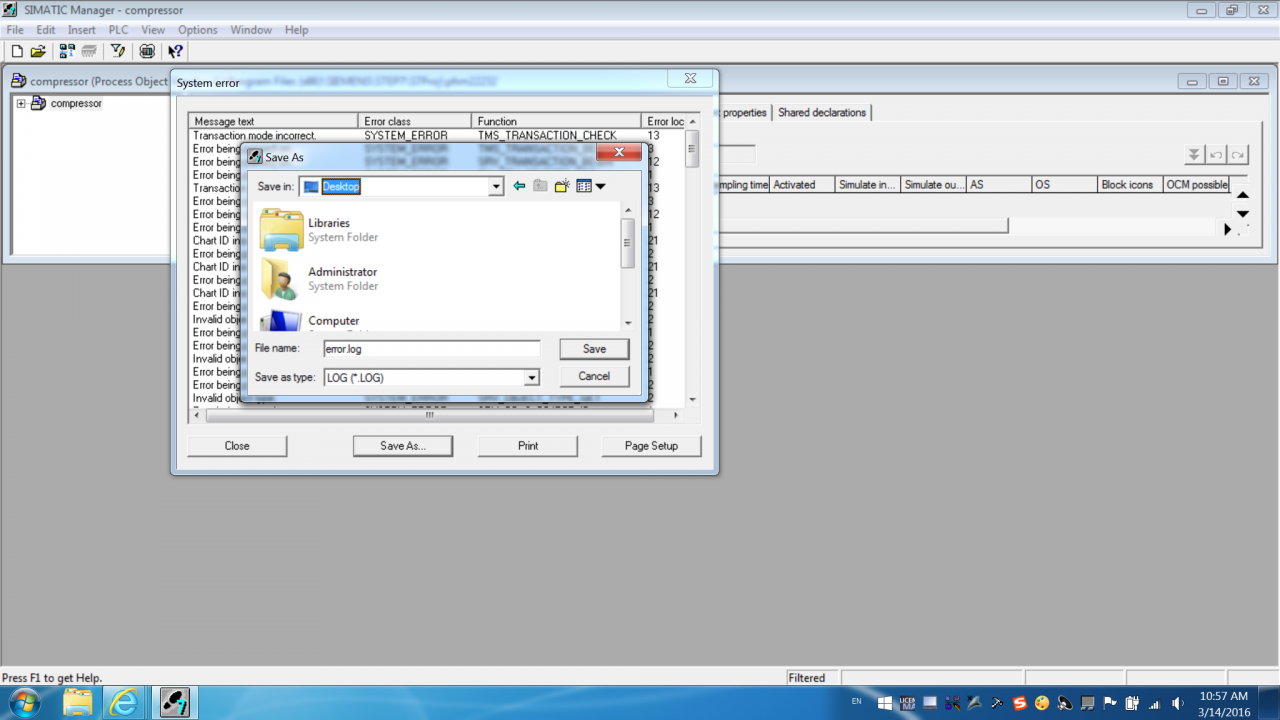Switch to Shared declarations tab
This screenshot has width=1280, height=720.
[x=822, y=113]
